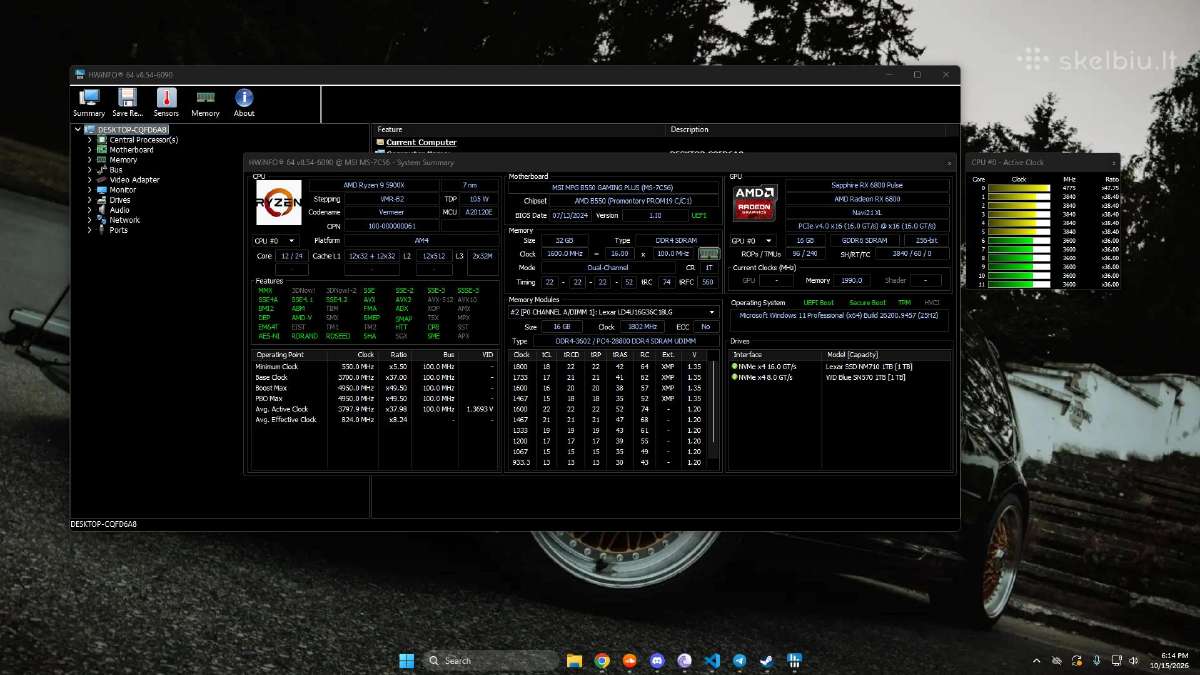
Task: Click the memory chip icon beside 100.0 MHz
Action: 709,254
